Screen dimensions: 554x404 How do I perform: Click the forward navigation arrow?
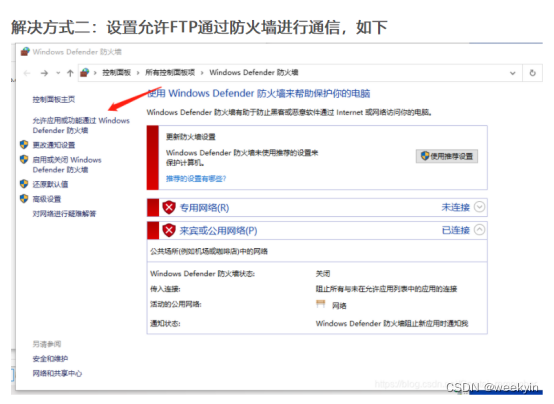coord(44,73)
